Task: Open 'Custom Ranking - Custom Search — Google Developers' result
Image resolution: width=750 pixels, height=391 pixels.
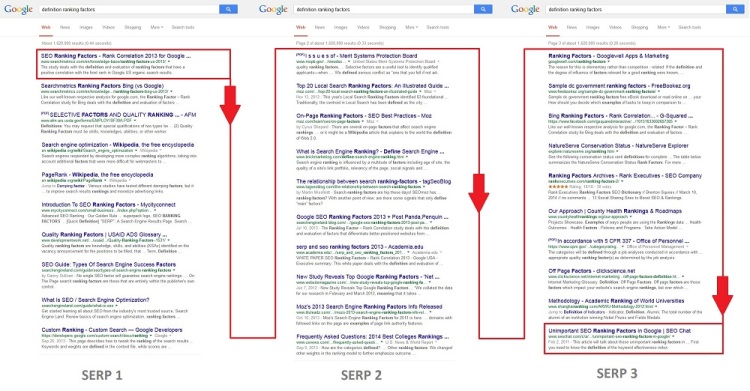Action: (x=111, y=330)
